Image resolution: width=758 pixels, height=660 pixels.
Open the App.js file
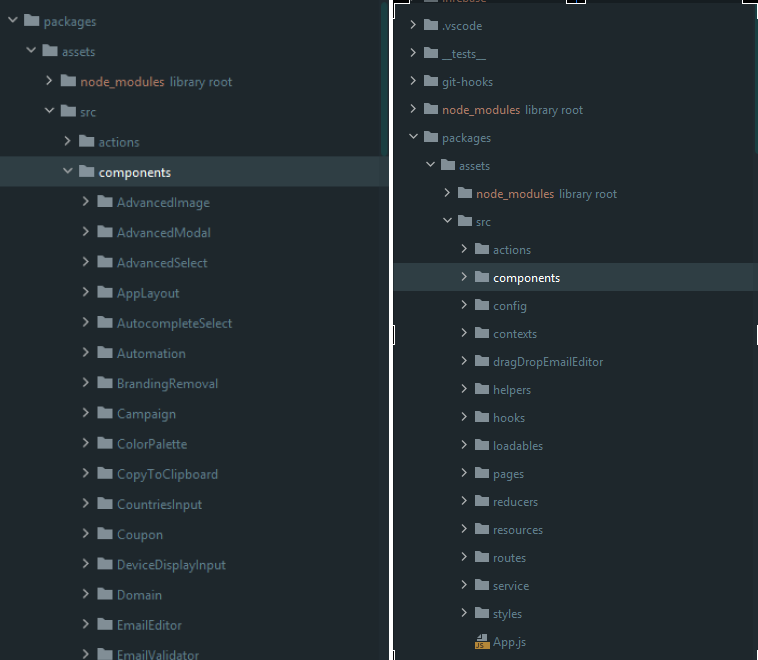tap(510, 642)
